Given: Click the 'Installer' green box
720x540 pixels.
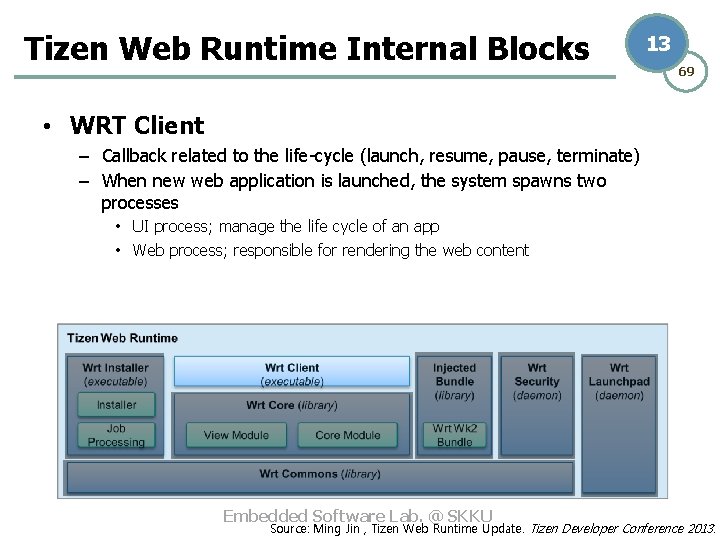Looking at the screenshot, I should click(x=116, y=405).
